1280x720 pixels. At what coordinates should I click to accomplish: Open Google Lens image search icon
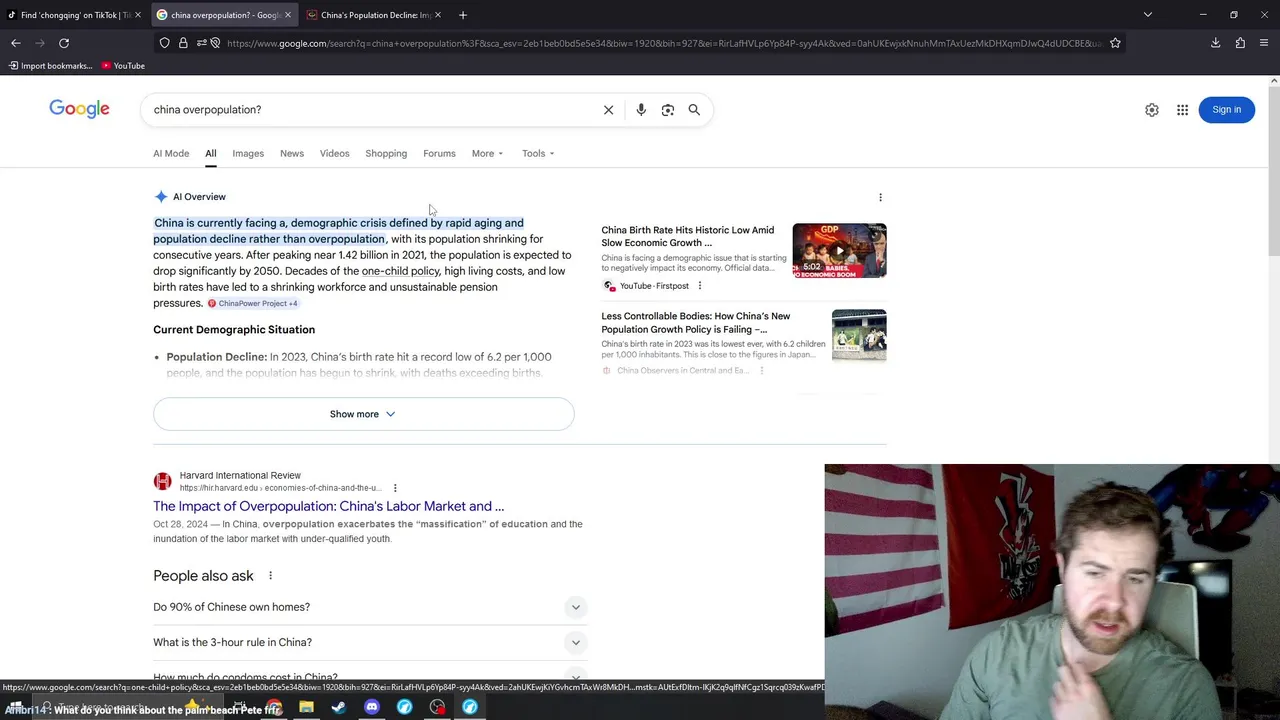[668, 110]
